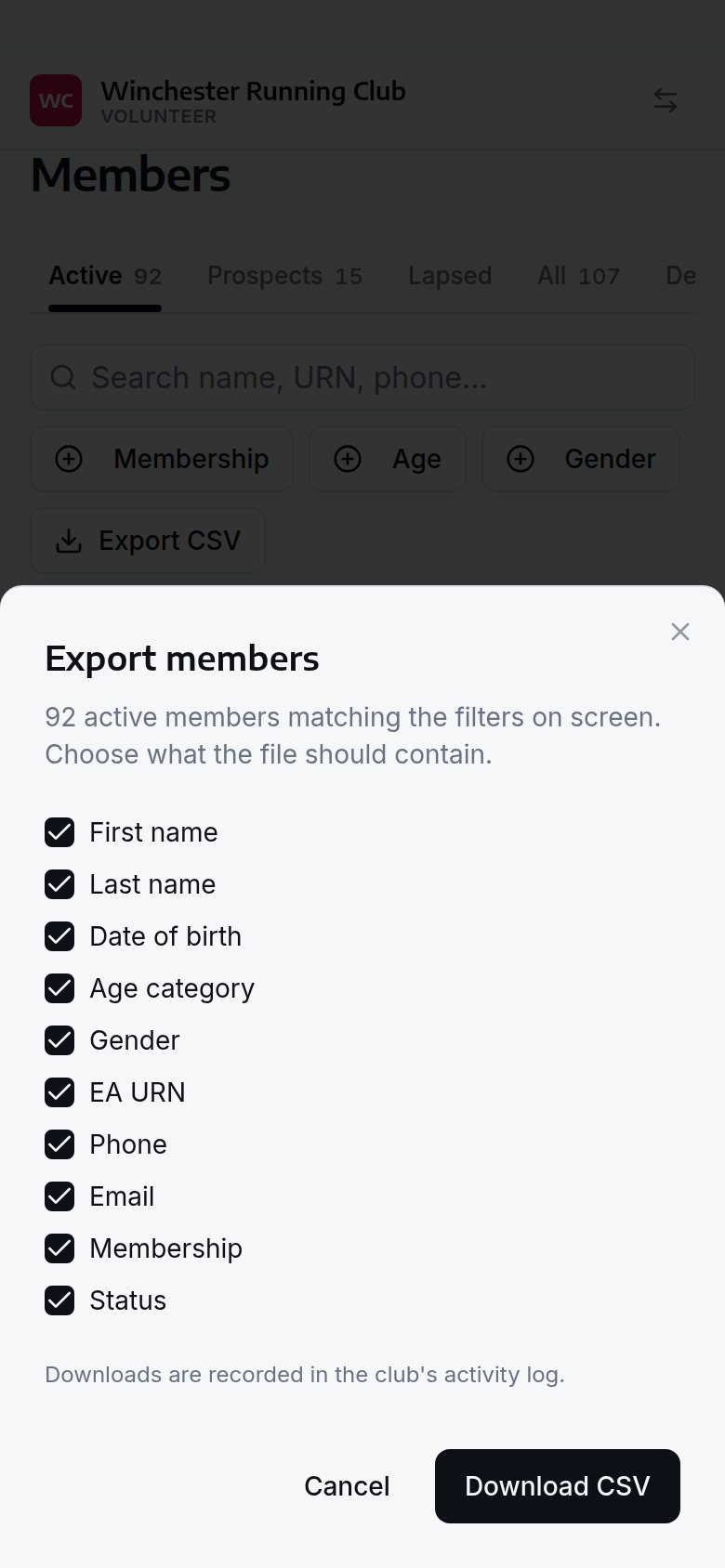The image size is (725, 1568).
Task: Open the Membership filter
Action: coord(162,459)
